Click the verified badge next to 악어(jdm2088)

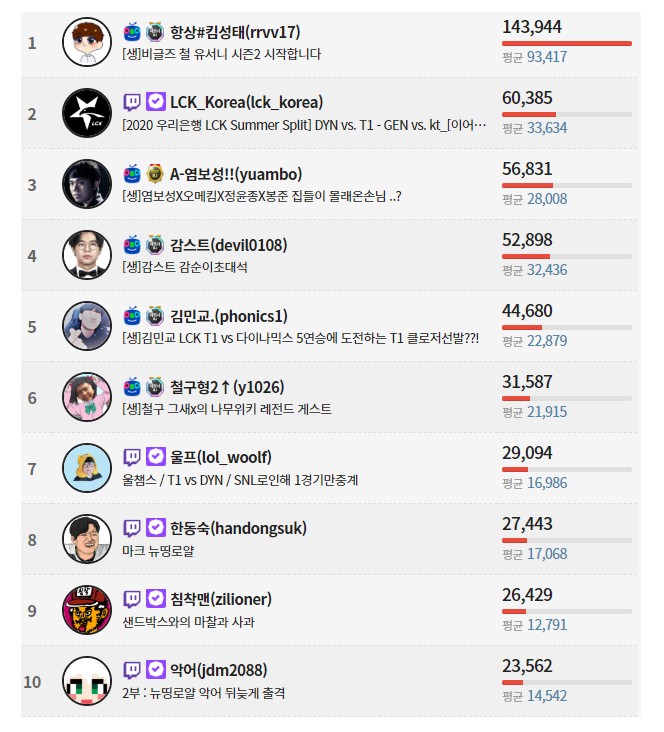[155, 670]
